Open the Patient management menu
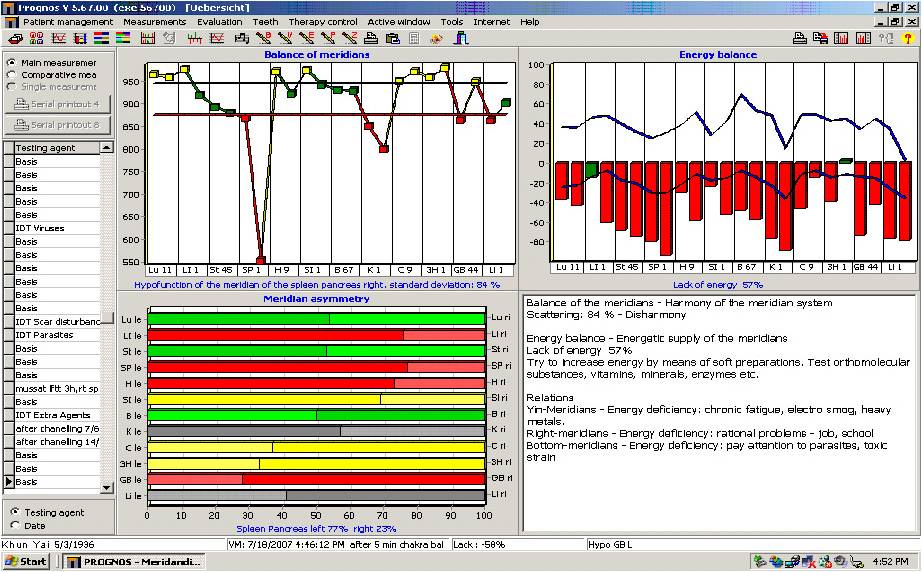 coord(68,22)
